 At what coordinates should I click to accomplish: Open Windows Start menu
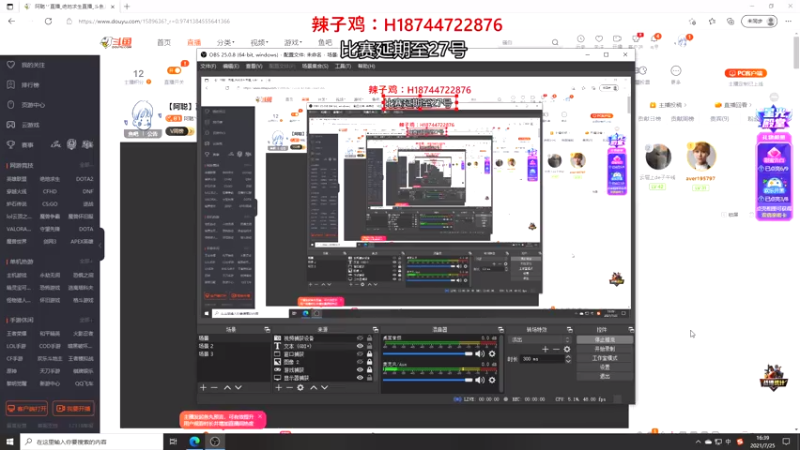10,441
